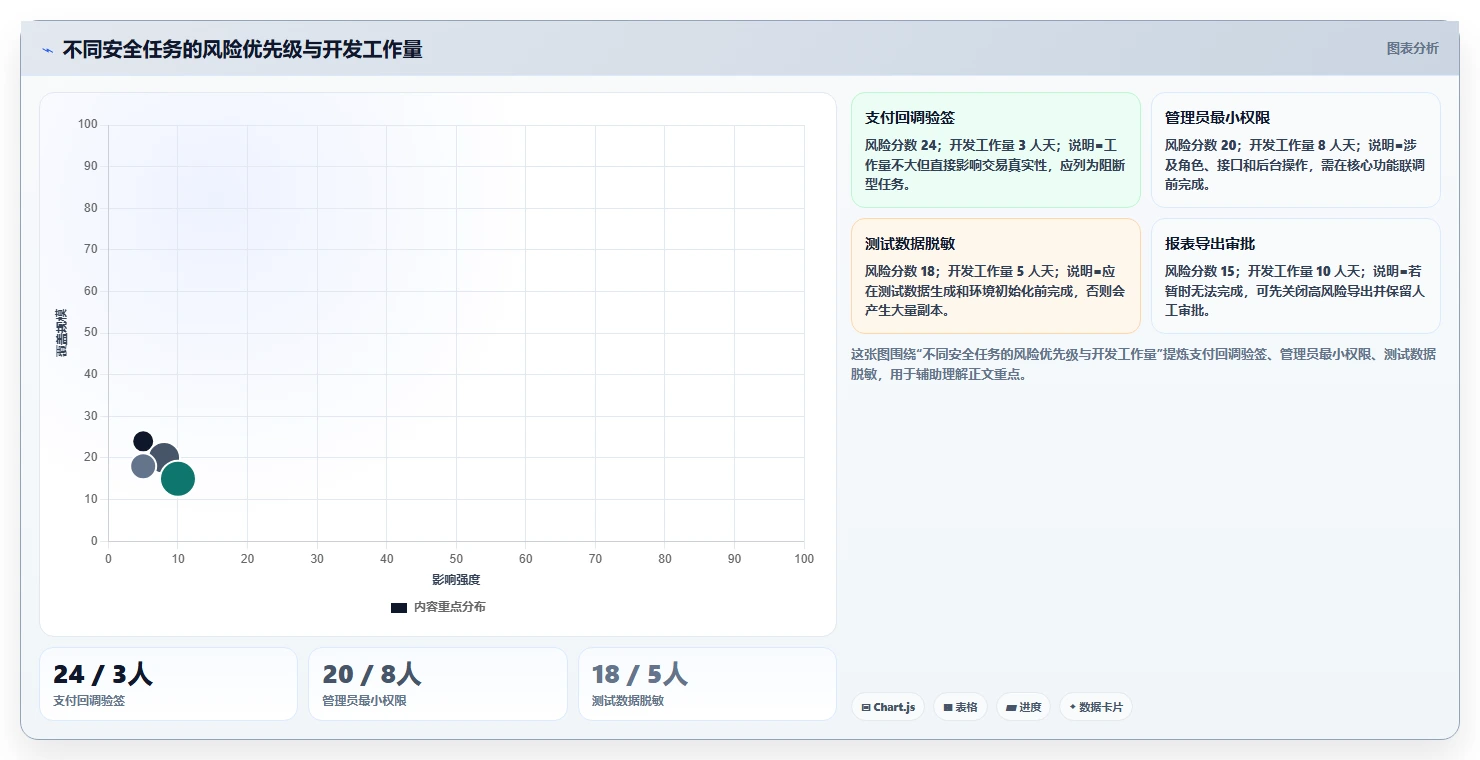Click the 支付回调验签 caption under 24 / 3人

tap(89, 701)
